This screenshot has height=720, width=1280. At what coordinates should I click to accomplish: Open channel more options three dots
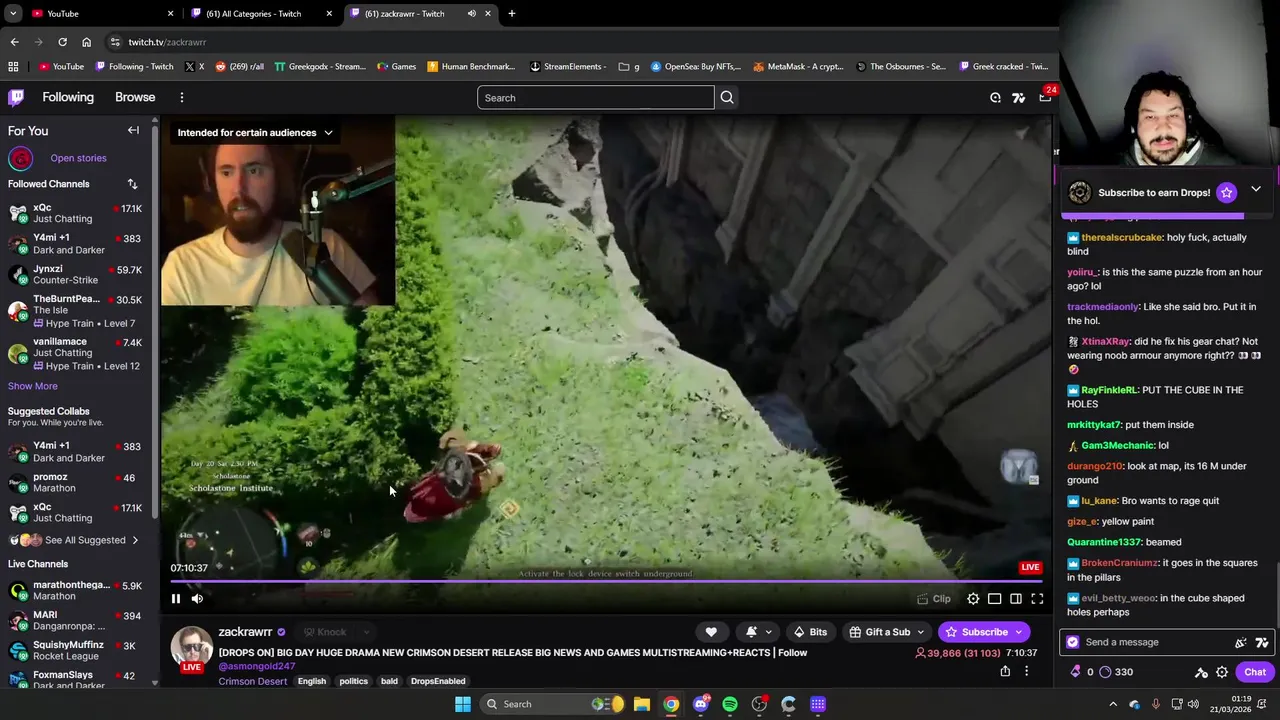tap(1026, 671)
